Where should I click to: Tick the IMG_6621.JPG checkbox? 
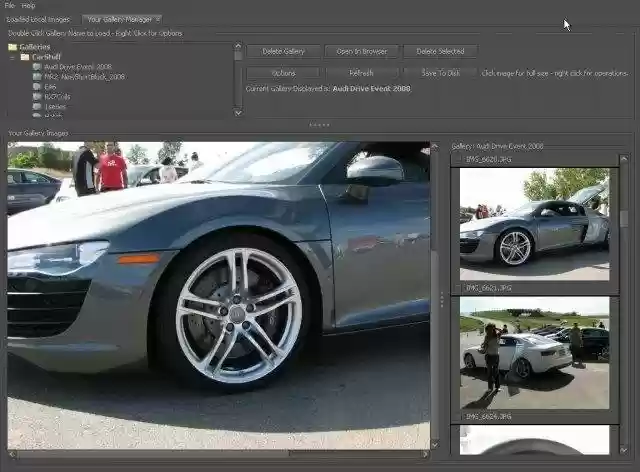[x=458, y=288]
